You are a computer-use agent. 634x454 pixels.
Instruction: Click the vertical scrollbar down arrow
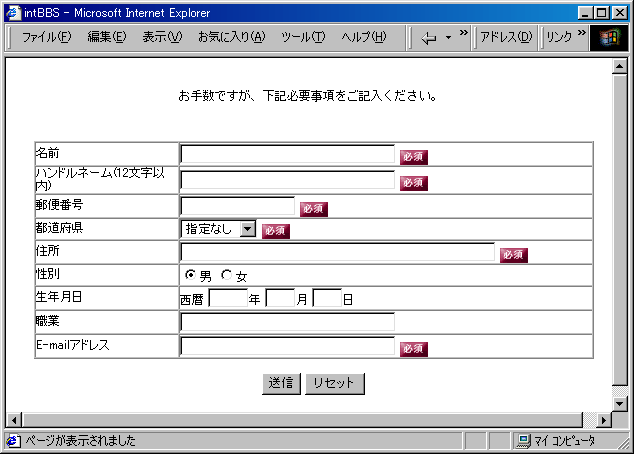[619, 403]
